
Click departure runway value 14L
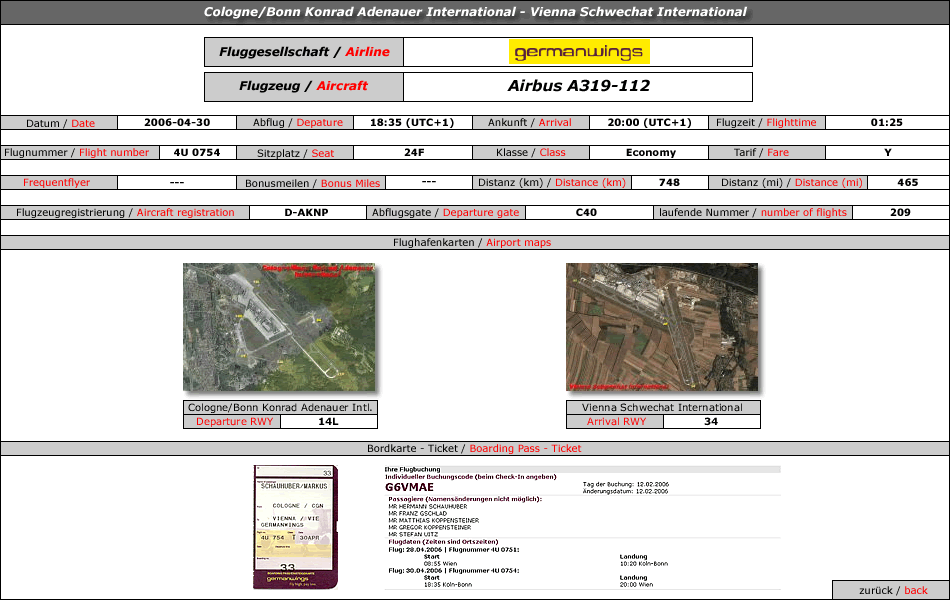click(x=328, y=421)
